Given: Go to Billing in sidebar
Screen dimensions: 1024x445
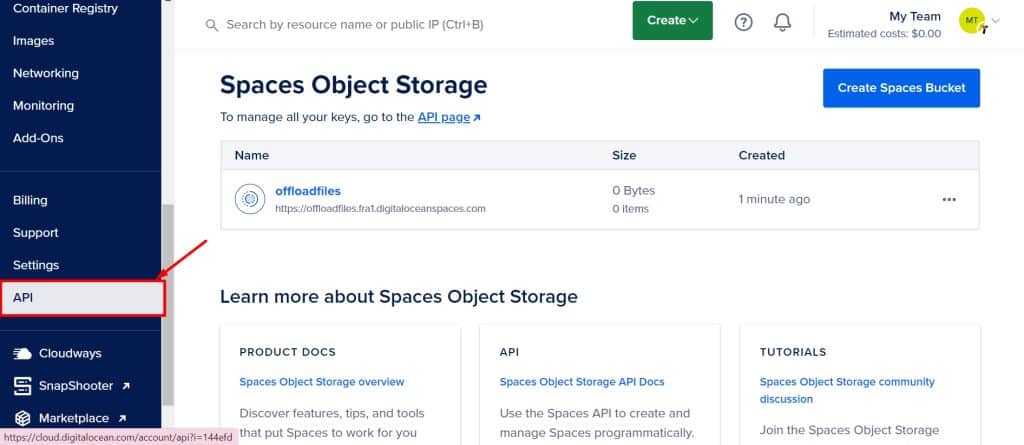Looking at the screenshot, I should pyautogui.click(x=30, y=200).
